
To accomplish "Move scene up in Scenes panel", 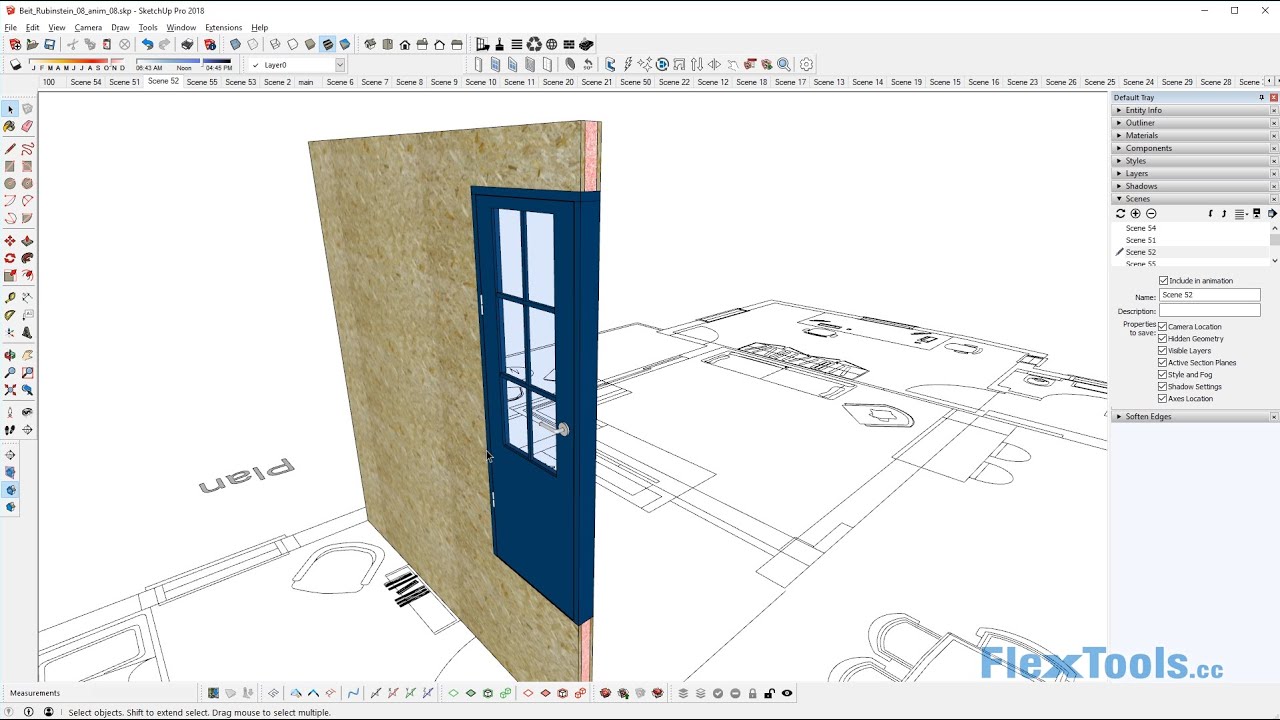I will pos(1224,213).
